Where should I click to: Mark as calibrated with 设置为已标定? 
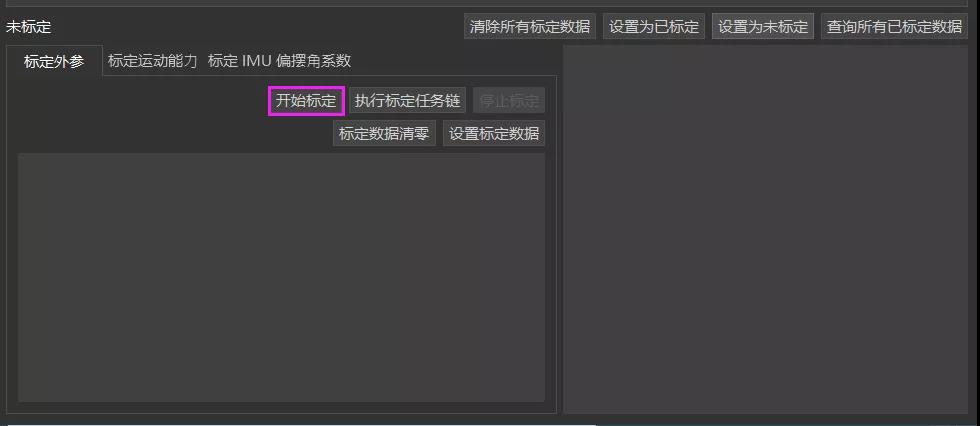[x=654, y=26]
